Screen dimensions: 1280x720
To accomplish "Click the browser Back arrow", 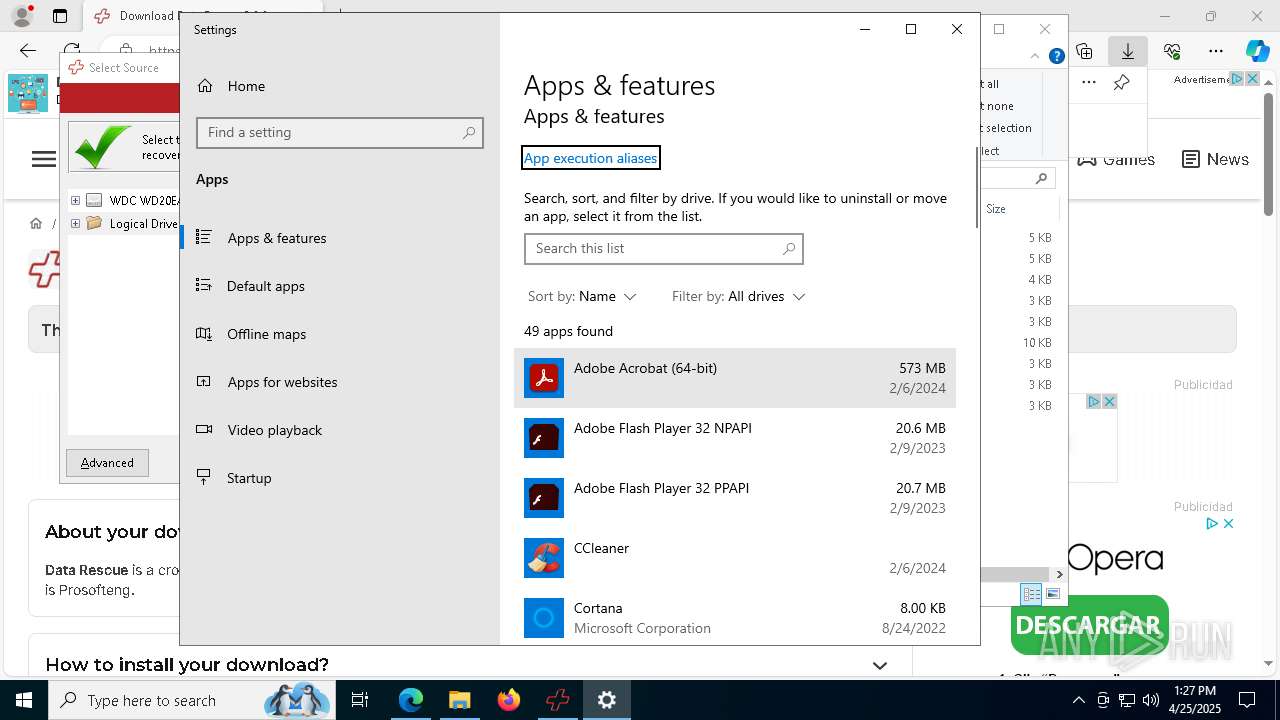I will 27,50.
